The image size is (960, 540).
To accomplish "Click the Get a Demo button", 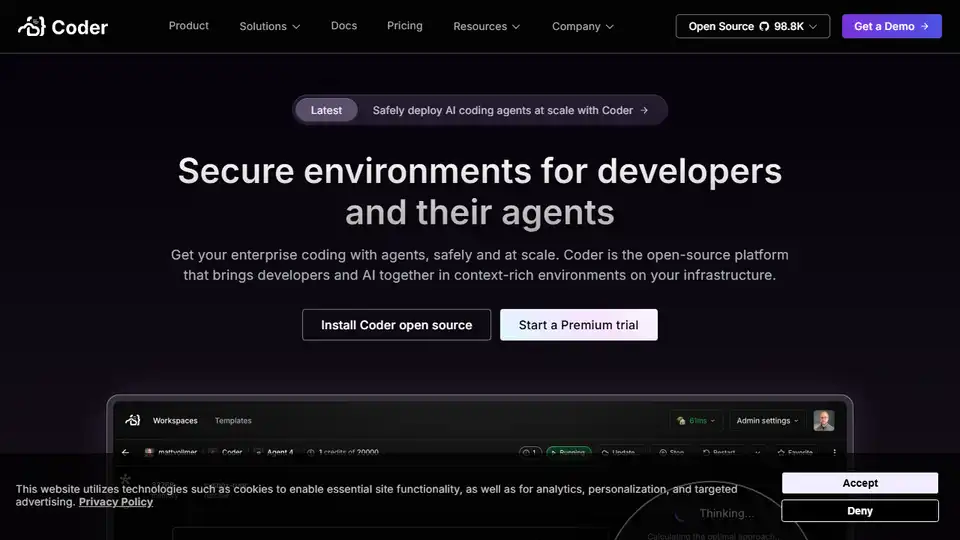I will point(891,26).
